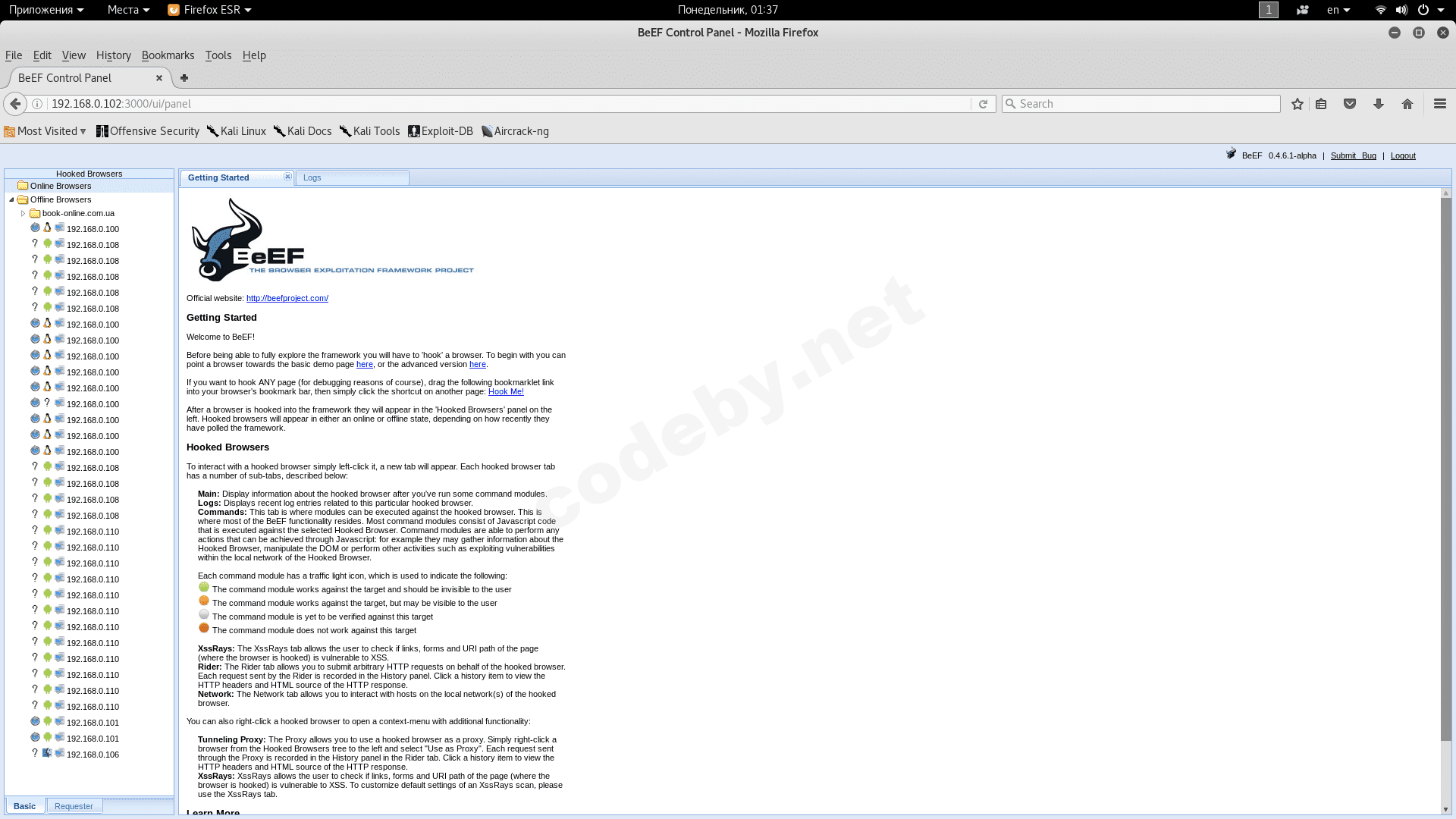
Task: Open a new tab with plus icon
Action: click(184, 78)
